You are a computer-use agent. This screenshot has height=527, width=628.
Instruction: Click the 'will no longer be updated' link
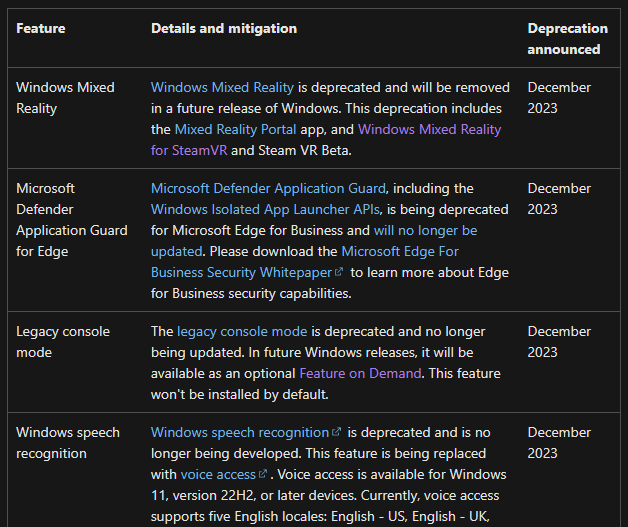tap(425, 230)
